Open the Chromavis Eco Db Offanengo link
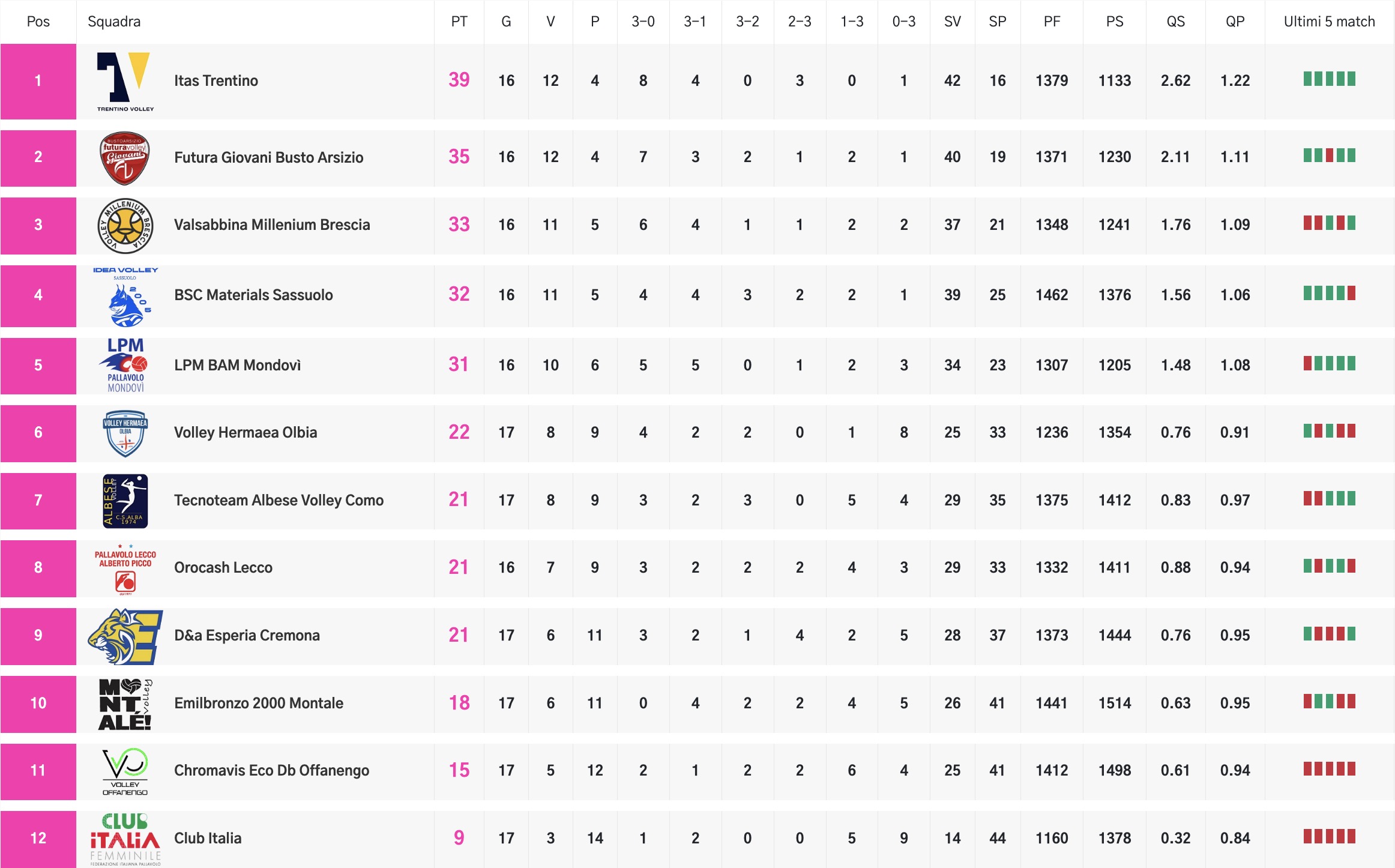Image resolution: width=1395 pixels, height=868 pixels. pos(271,770)
